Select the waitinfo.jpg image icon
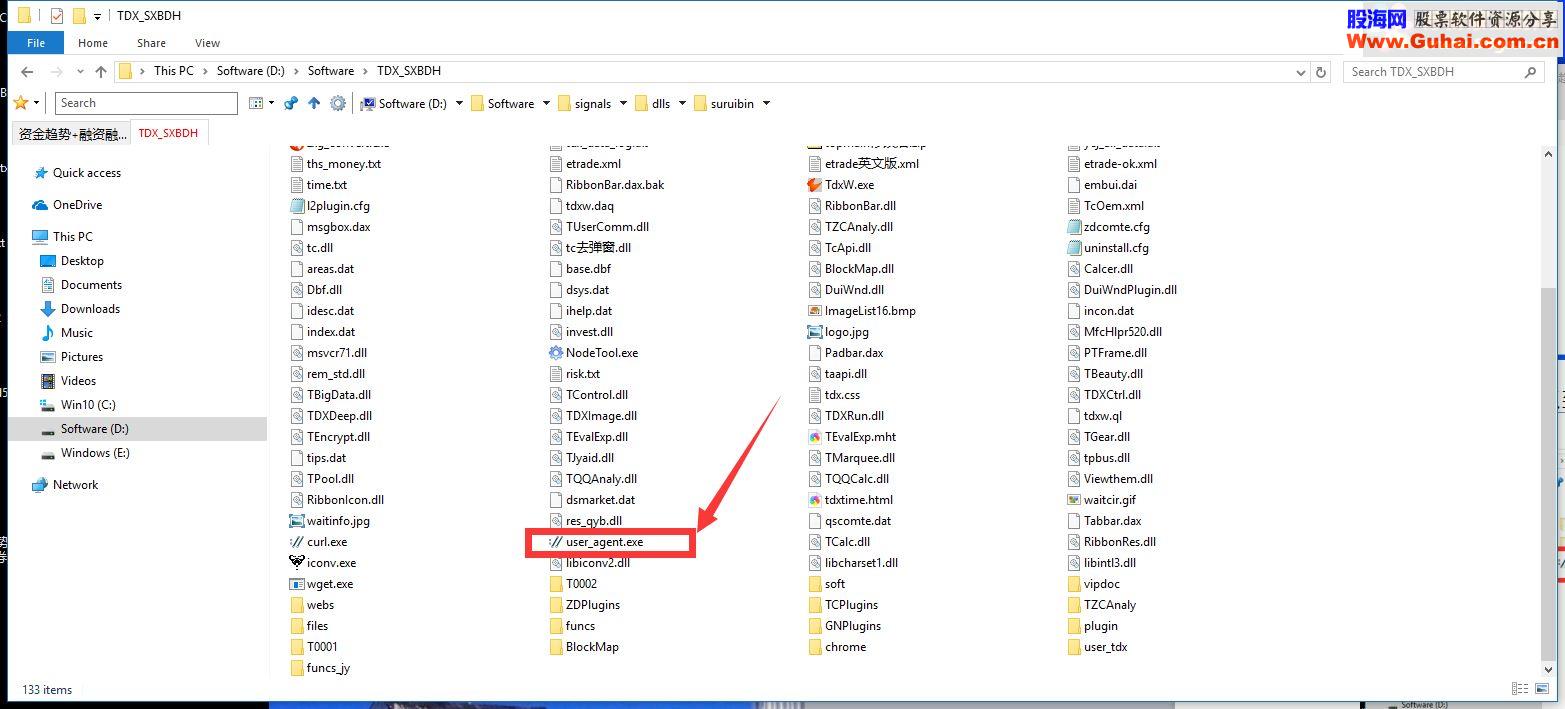The image size is (1565, 709). [x=296, y=521]
